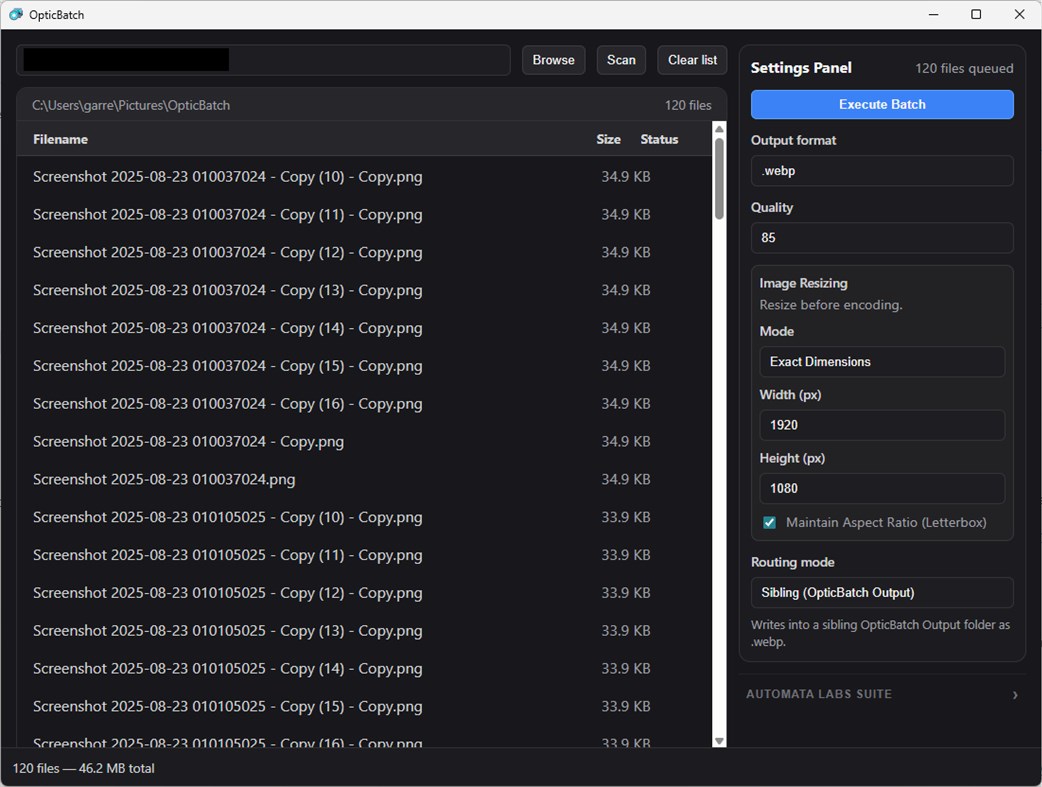The image size is (1042, 787).
Task: Click the OpticBatch logo in the title bar
Action: [x=16, y=14]
